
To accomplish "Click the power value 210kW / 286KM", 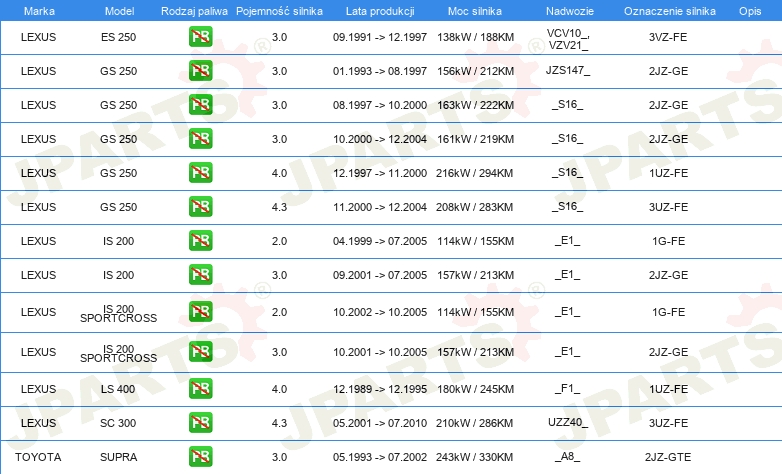I will 474,423.
